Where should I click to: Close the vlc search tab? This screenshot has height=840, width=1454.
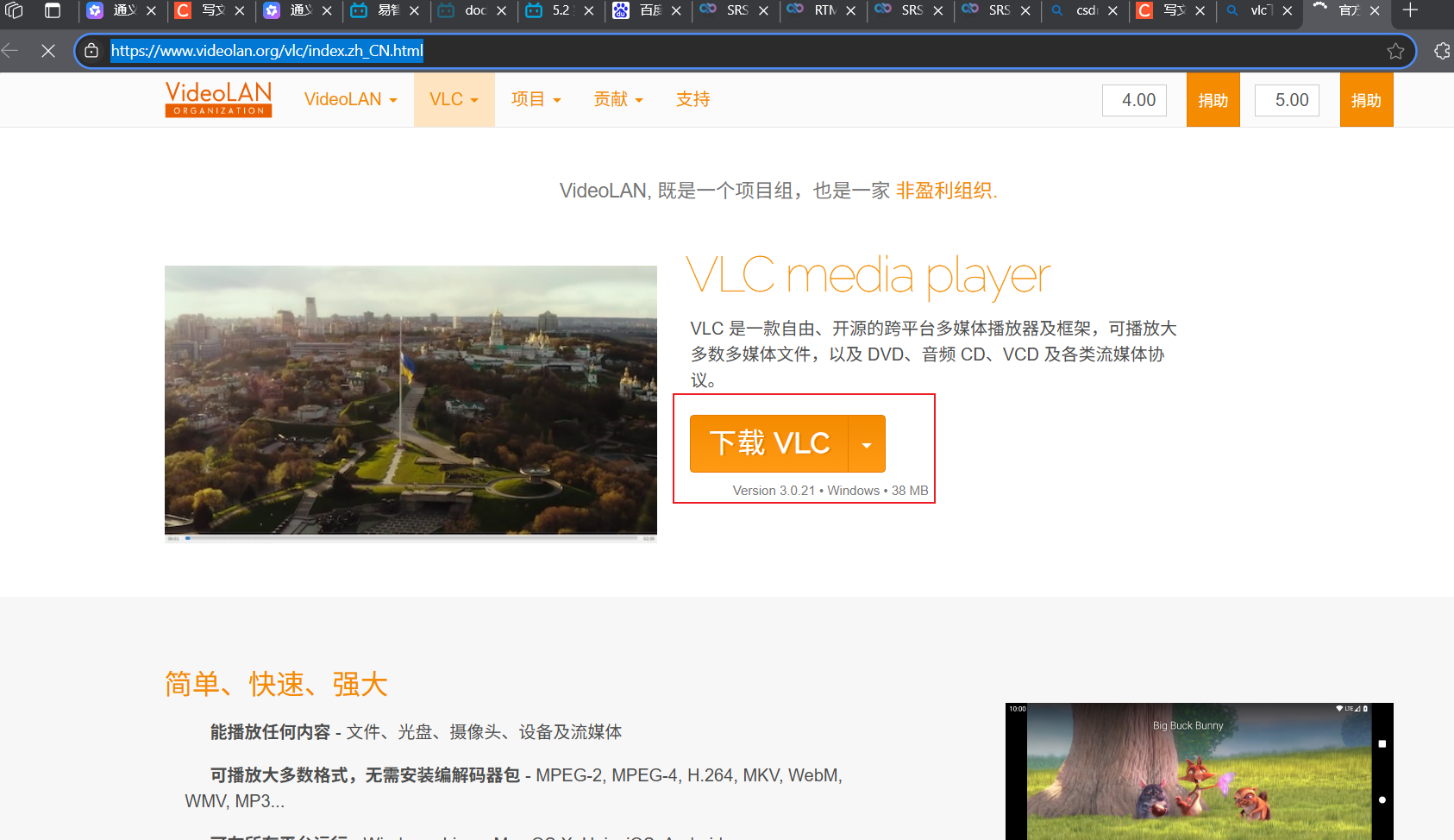(1288, 10)
